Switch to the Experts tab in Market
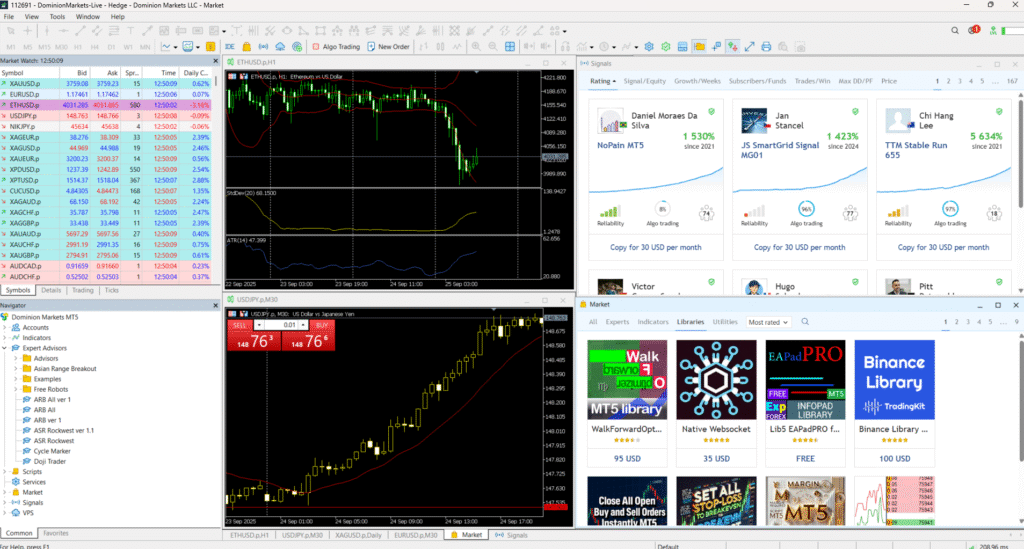 (617, 322)
